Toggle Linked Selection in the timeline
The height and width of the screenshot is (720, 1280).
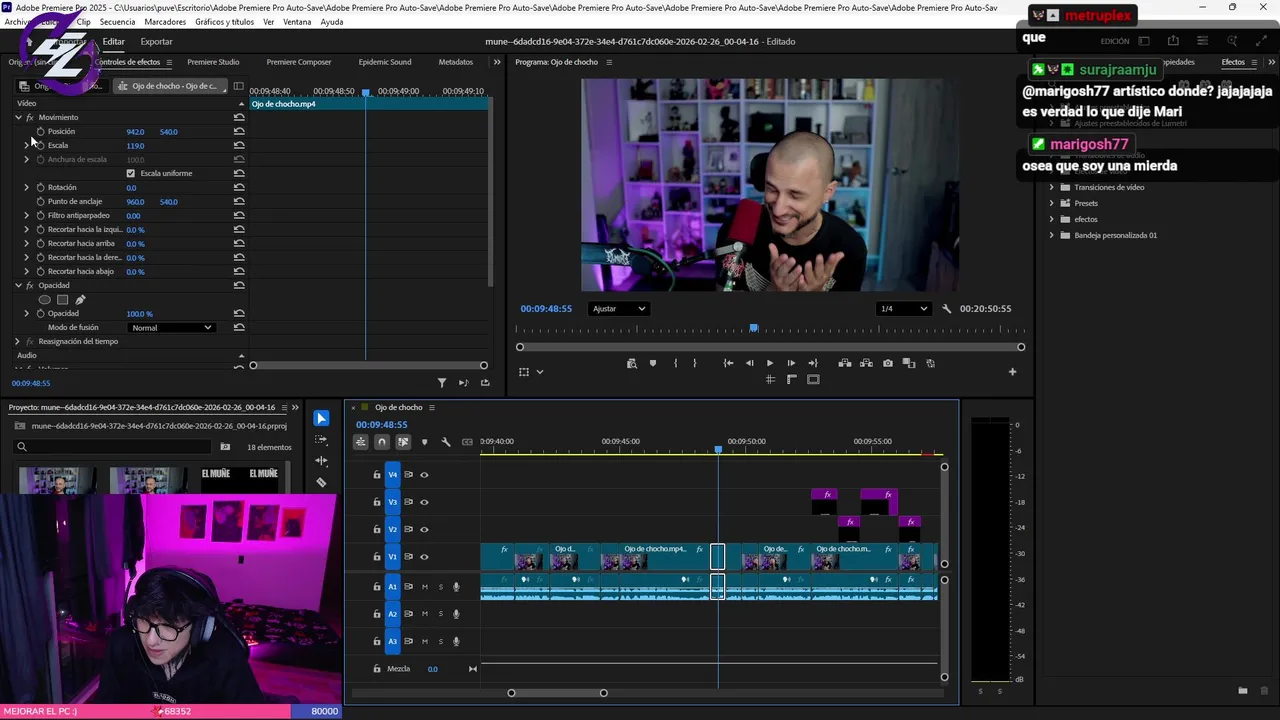point(403,442)
